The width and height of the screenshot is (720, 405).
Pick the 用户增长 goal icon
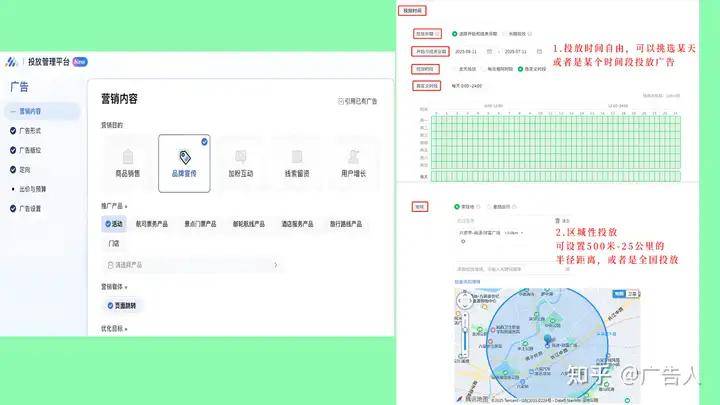point(353,157)
